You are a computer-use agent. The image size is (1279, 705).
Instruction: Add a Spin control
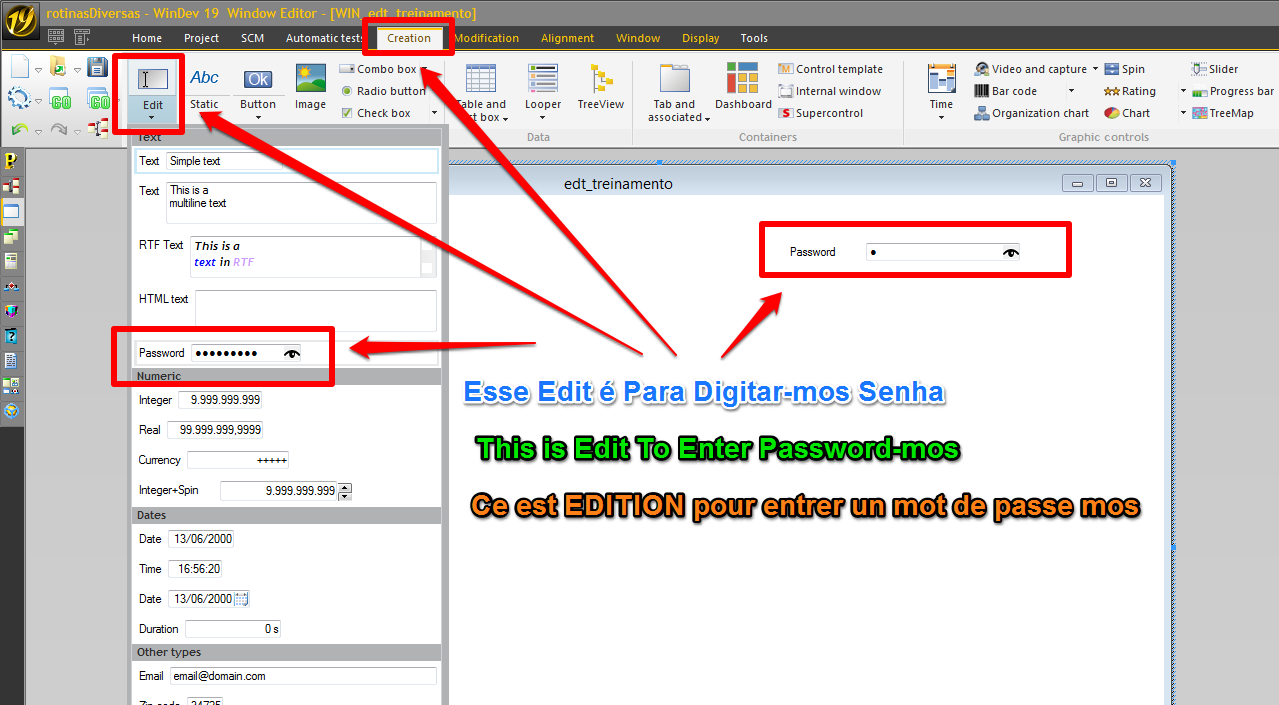pyautogui.click(x=1125, y=69)
